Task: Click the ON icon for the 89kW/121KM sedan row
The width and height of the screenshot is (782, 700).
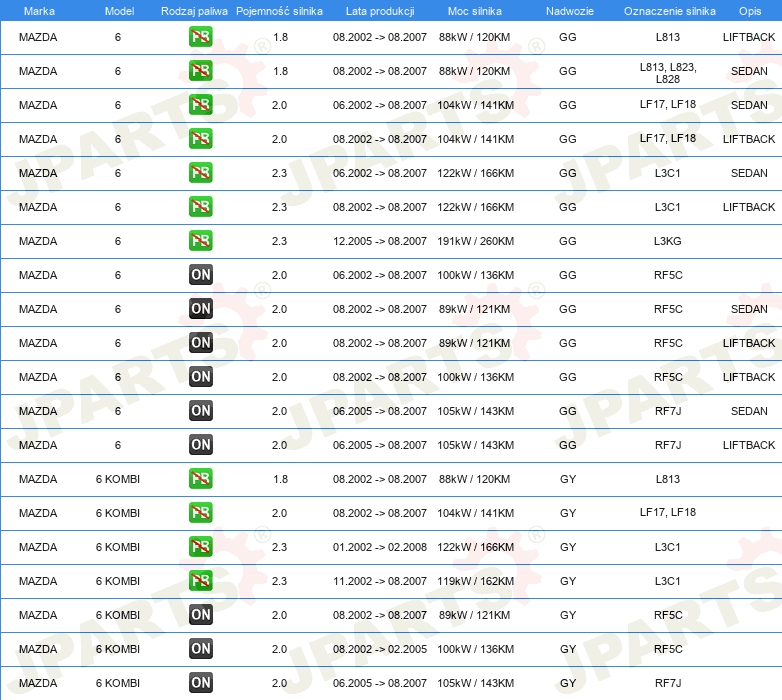Action: 201,309
